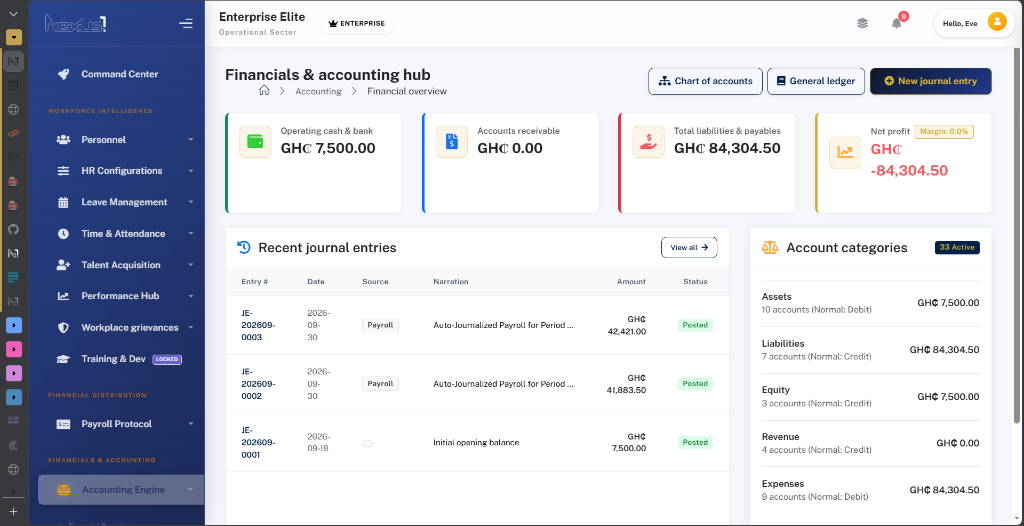1024x526 pixels.
Task: Click the Performance Hub chart icon
Action: (63, 296)
